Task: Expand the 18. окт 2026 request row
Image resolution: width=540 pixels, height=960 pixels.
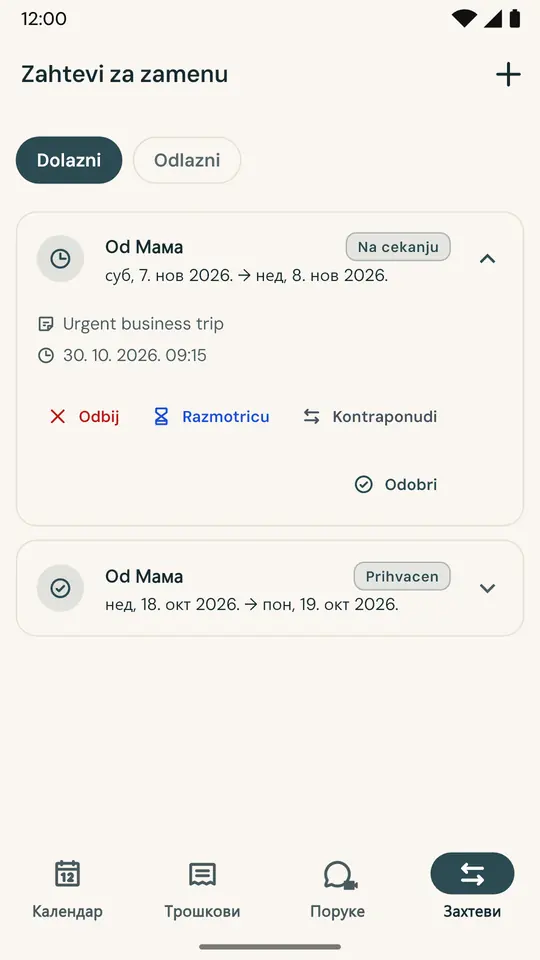Action: pyautogui.click(x=270, y=588)
